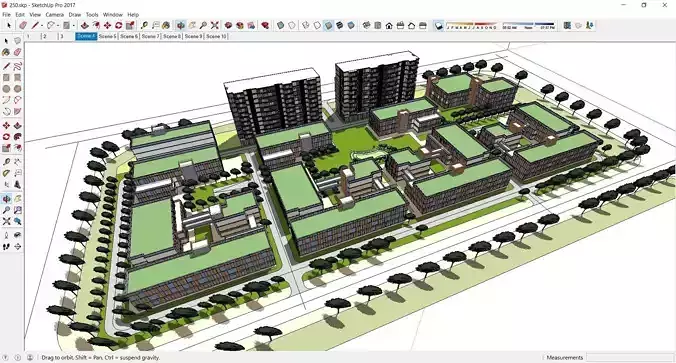Open the Edit menu
The height and width of the screenshot is (363, 676).
click(20, 14)
